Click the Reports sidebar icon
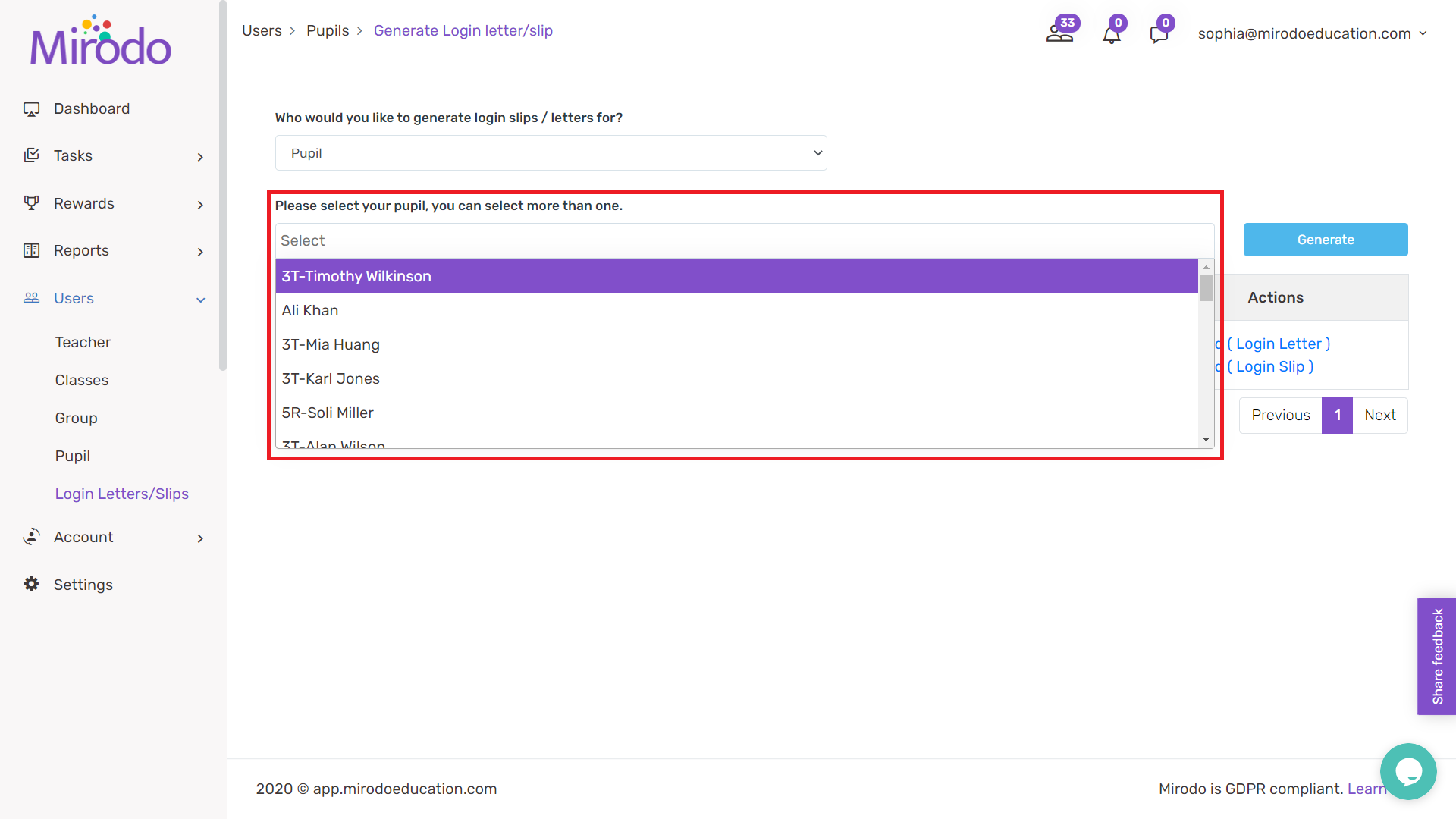The image size is (1456, 819). tap(31, 250)
